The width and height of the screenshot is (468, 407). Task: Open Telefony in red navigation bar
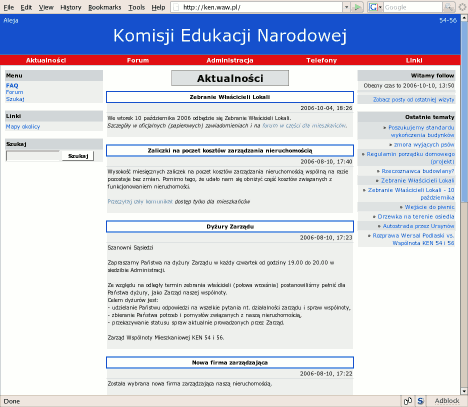pyautogui.click(x=321, y=60)
